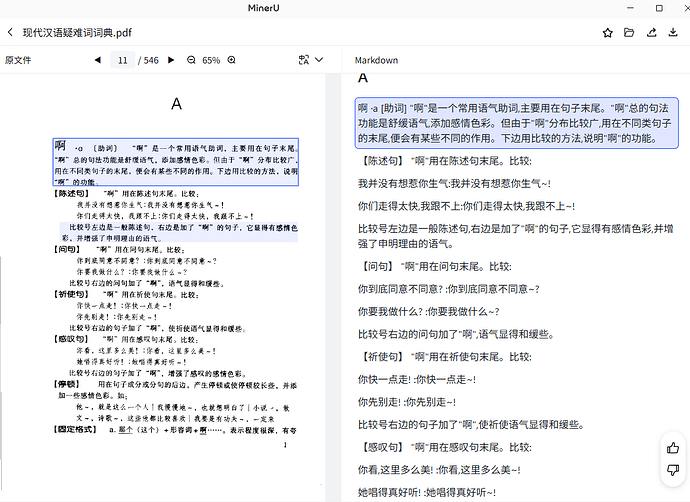Click the highlighted 啊 paragraph in Markdown
This screenshot has height=502, width=690.
tap(517, 123)
